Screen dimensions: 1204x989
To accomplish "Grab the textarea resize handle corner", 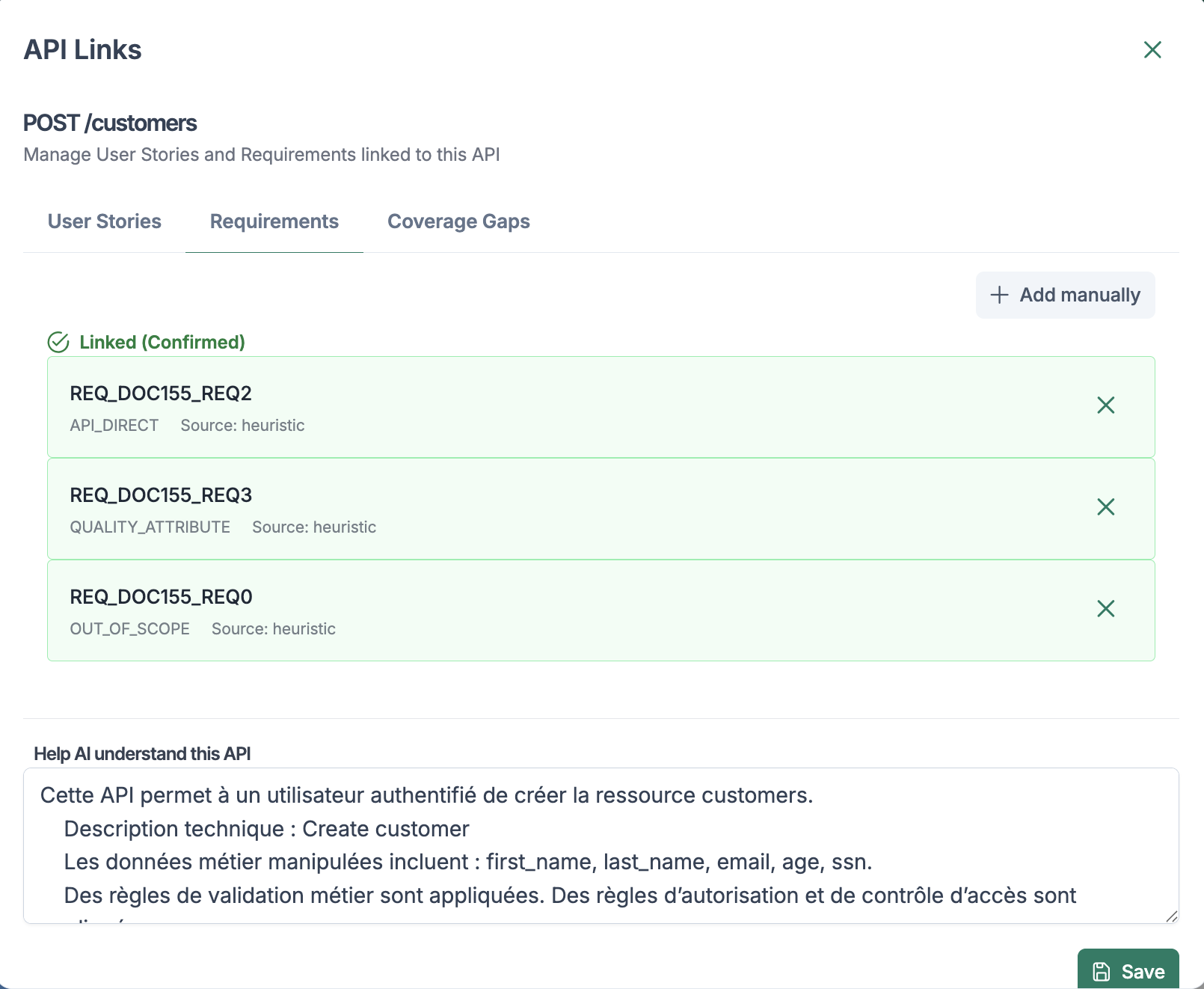I will point(1171,916).
